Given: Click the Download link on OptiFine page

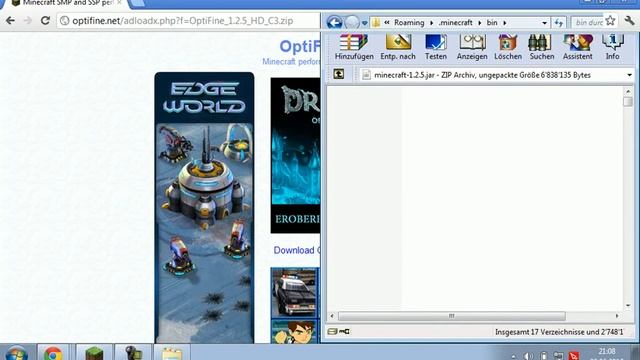Looking at the screenshot, I should pos(297,250).
